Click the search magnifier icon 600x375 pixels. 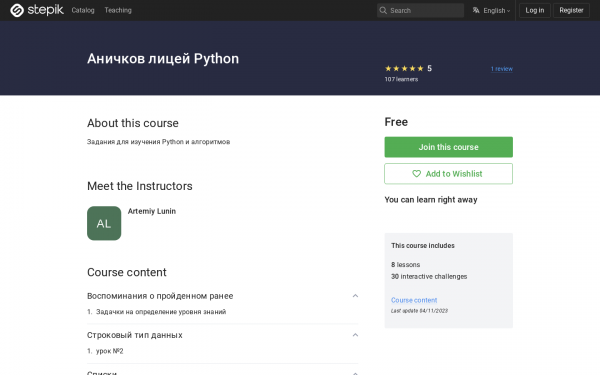(x=383, y=10)
